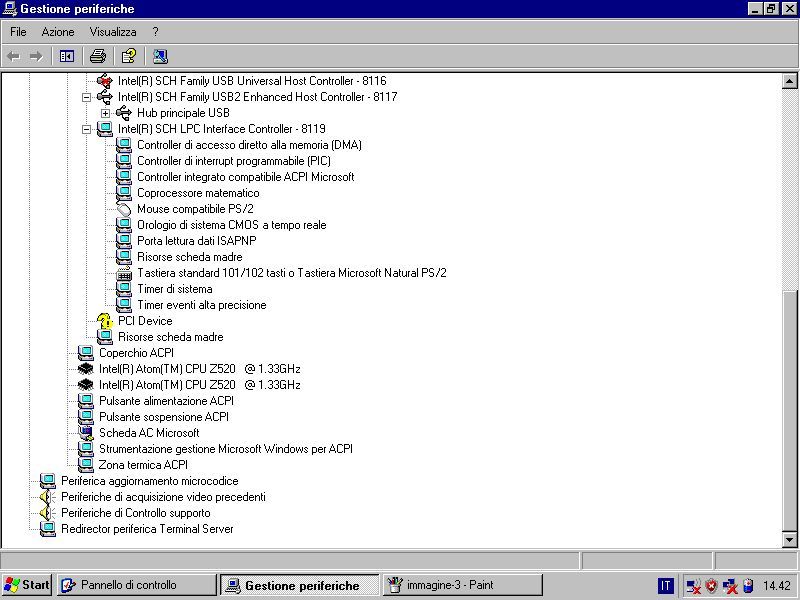Select Risorse scheda madre under LPC controller
The image size is (800, 600).
[189, 257]
